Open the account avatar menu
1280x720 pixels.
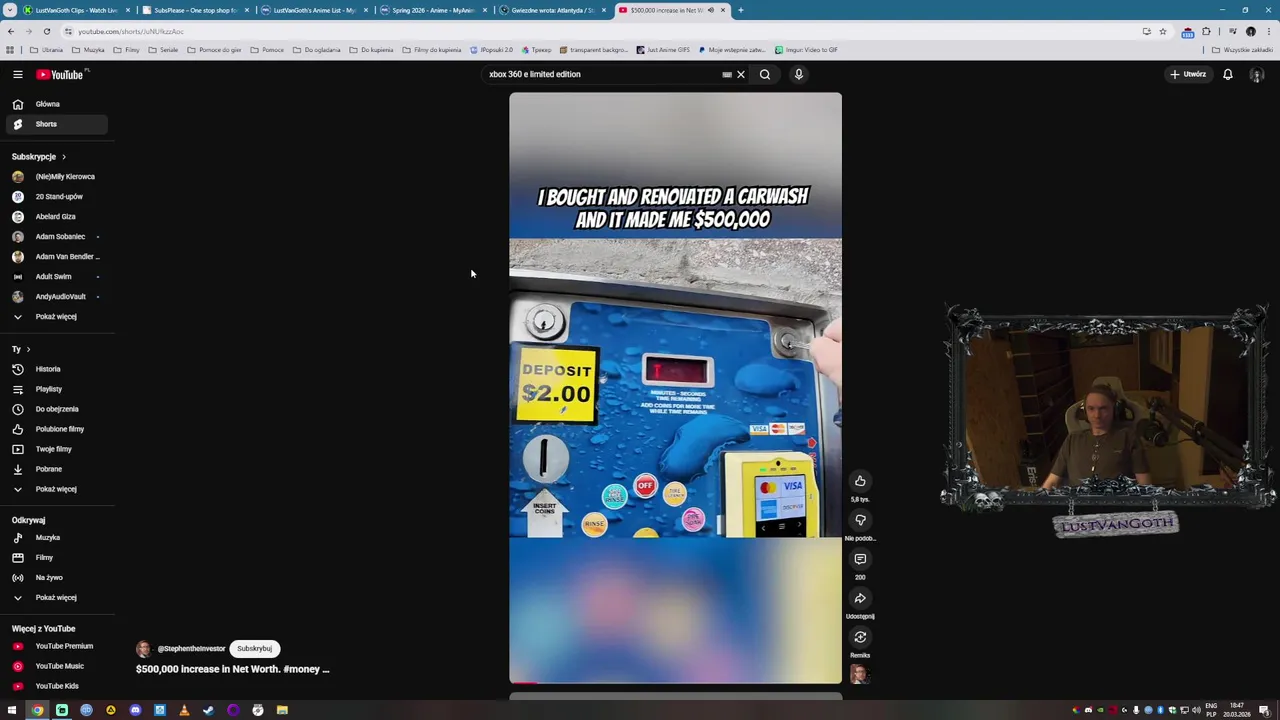(1257, 74)
